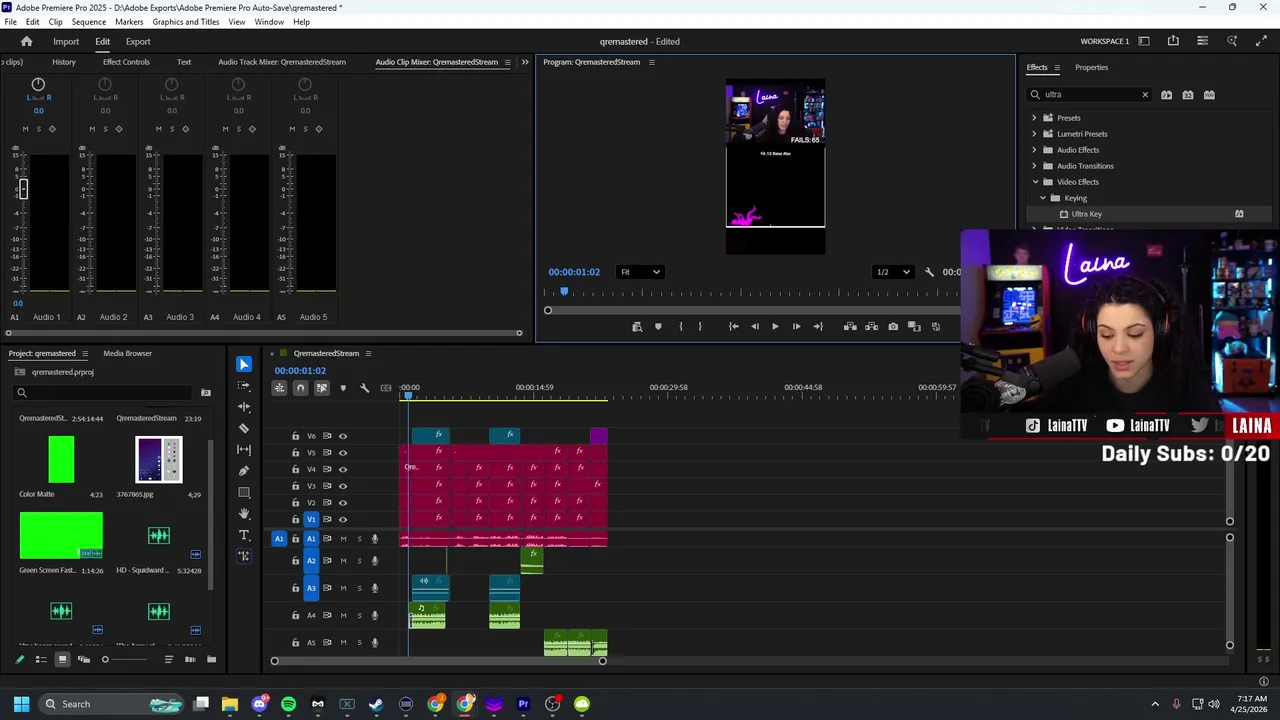Step forward one frame in Program monitor

(796, 327)
